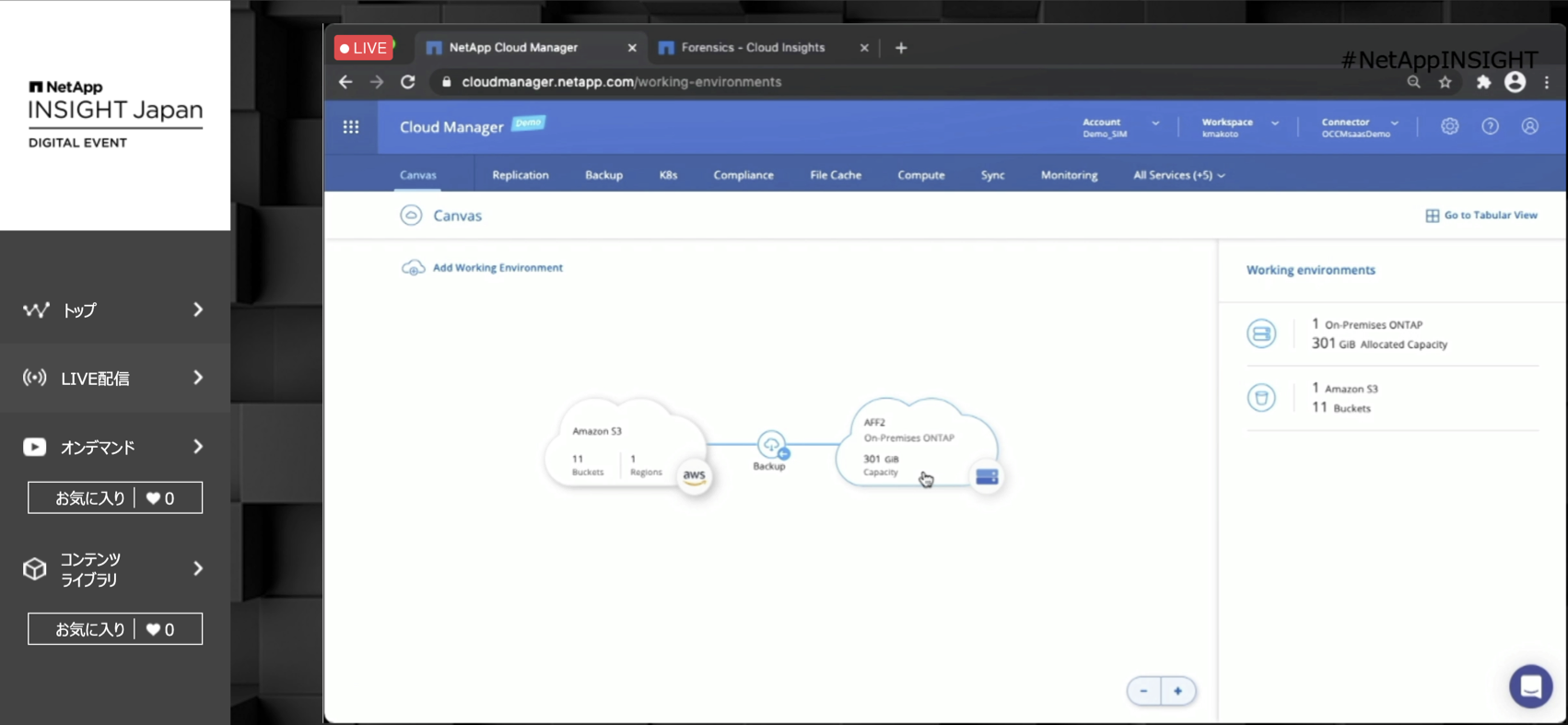Open the browser three-dot menu
The height and width of the screenshot is (725, 1568).
(1547, 82)
